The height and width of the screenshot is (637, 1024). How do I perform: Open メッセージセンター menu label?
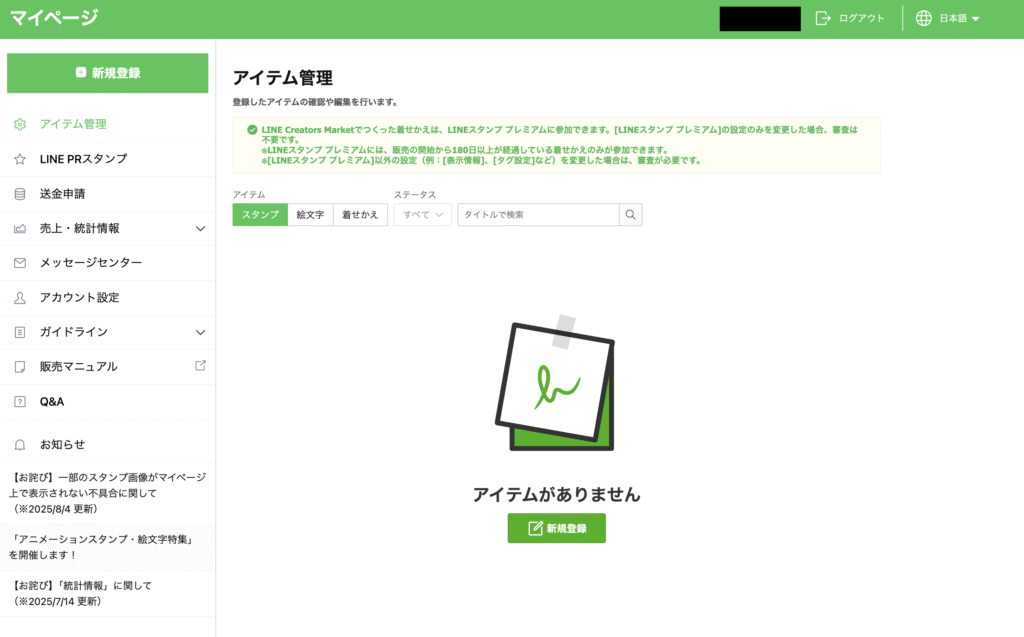(x=91, y=263)
